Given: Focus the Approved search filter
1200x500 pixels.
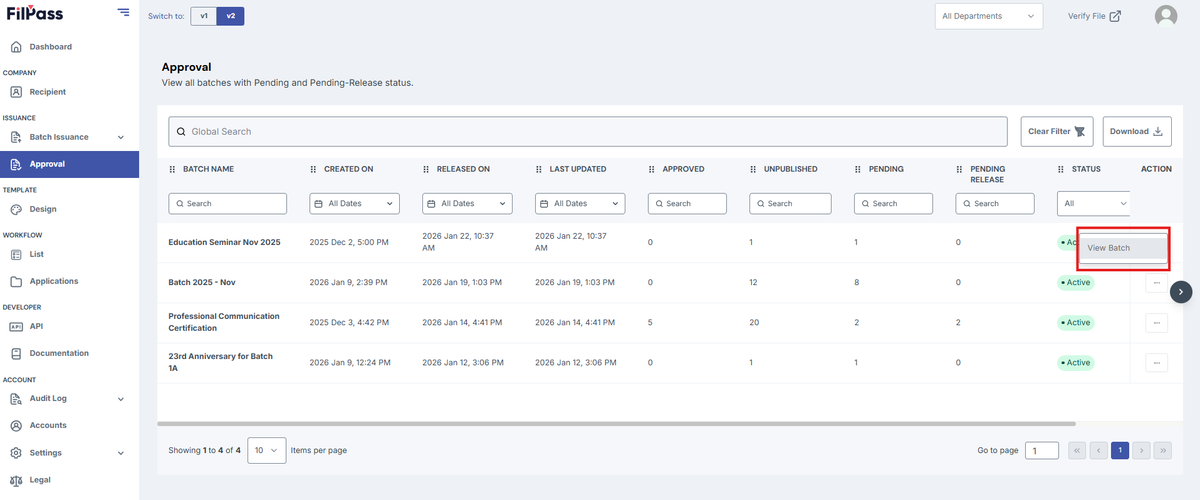Looking at the screenshot, I should [x=687, y=203].
